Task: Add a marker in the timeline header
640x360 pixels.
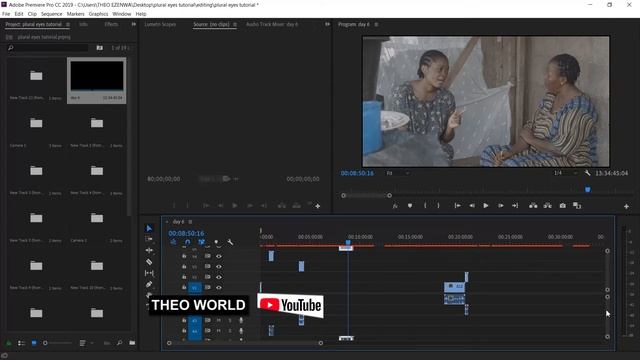Action: [216, 242]
